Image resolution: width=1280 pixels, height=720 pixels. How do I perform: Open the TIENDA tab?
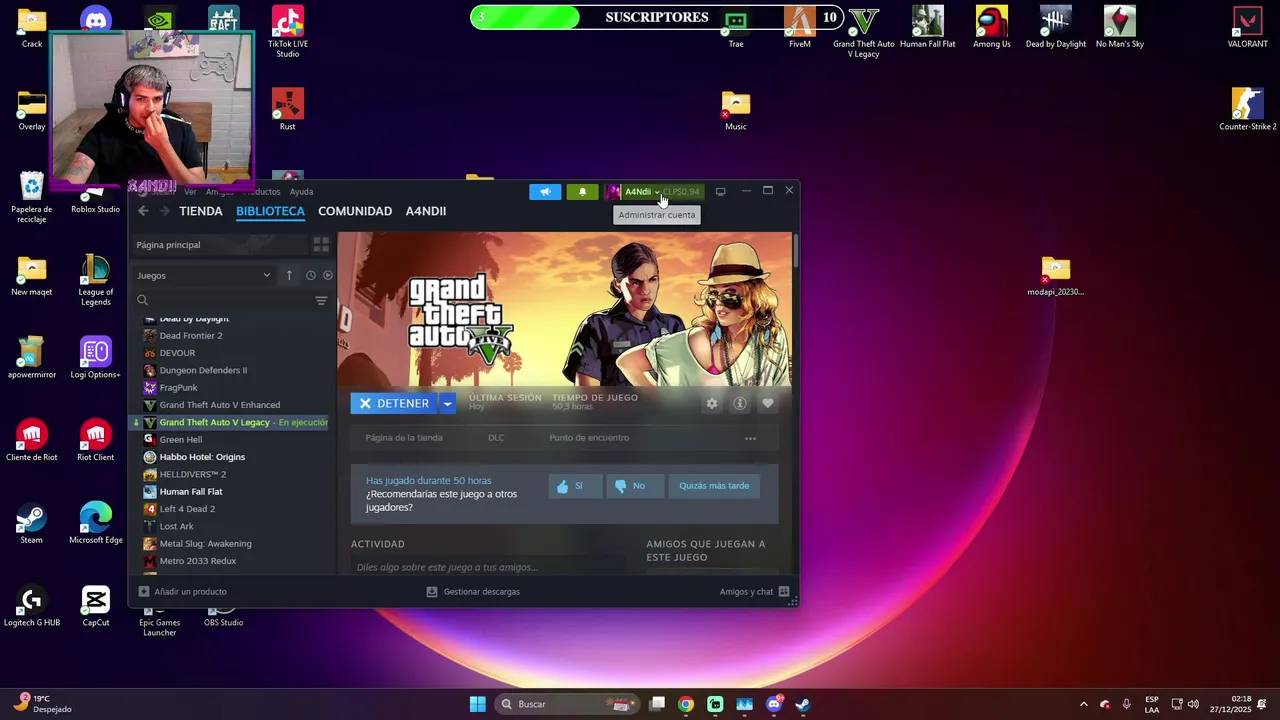[201, 211]
